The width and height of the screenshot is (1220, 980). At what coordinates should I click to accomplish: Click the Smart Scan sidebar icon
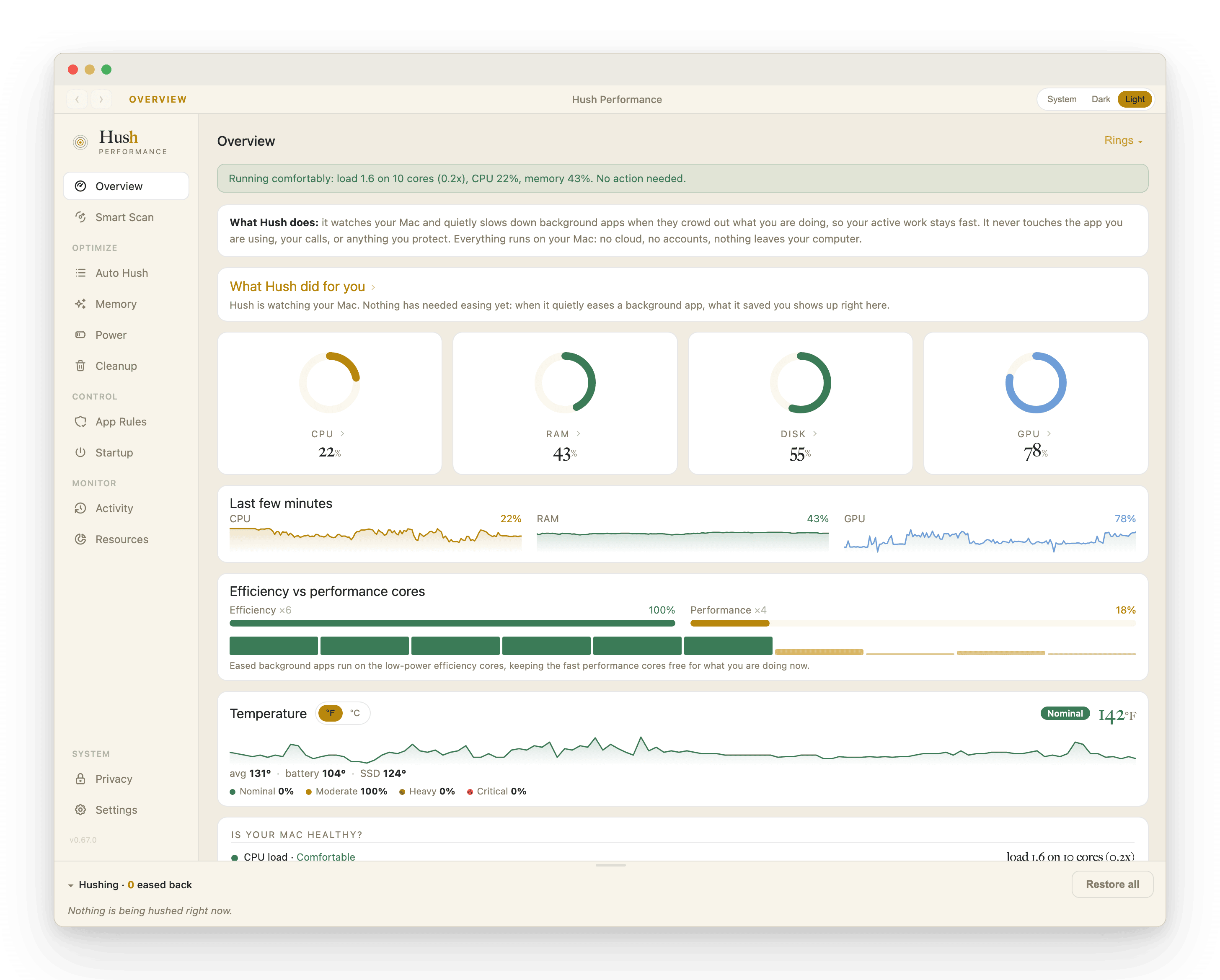click(x=80, y=217)
